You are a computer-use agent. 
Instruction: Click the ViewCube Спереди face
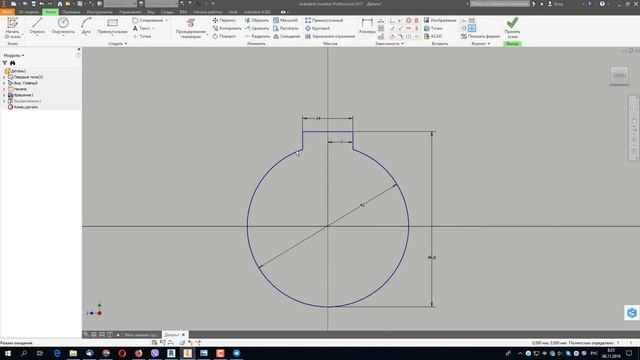619,75
